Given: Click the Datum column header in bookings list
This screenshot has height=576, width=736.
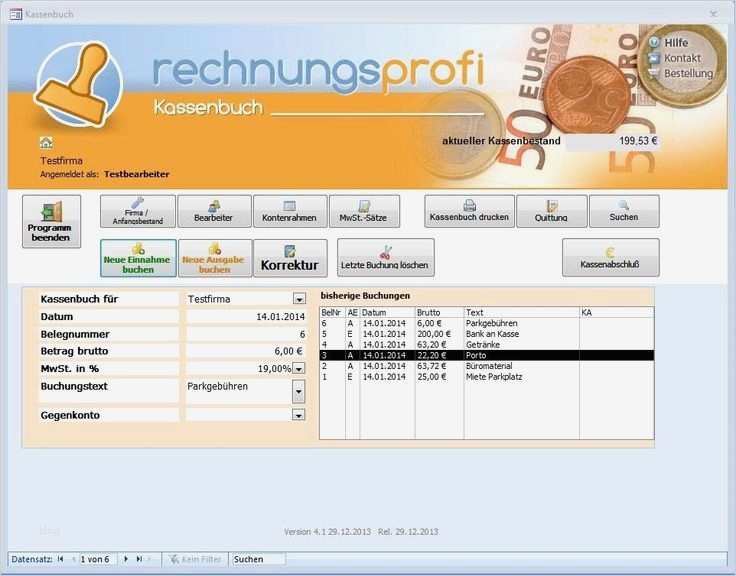Looking at the screenshot, I should (387, 313).
